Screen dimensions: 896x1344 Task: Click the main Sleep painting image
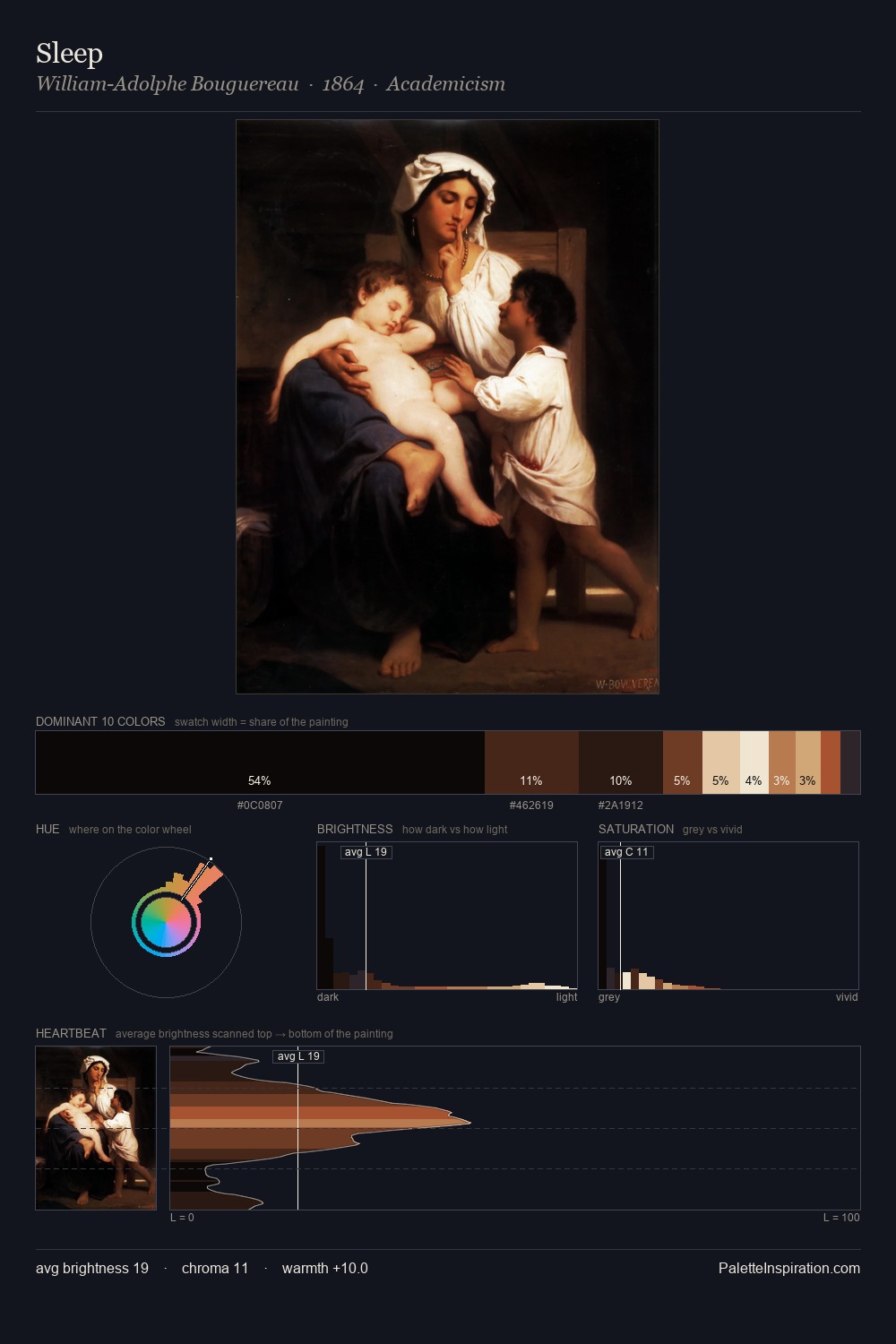pyautogui.click(x=447, y=407)
